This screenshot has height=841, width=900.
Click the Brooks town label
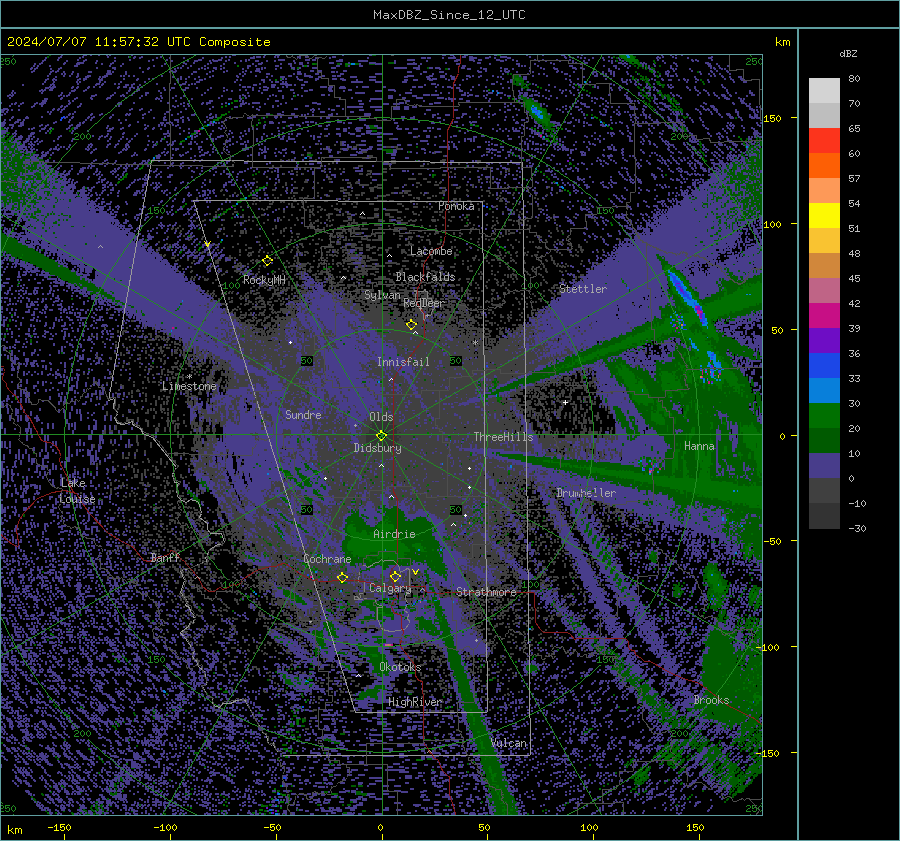711,700
